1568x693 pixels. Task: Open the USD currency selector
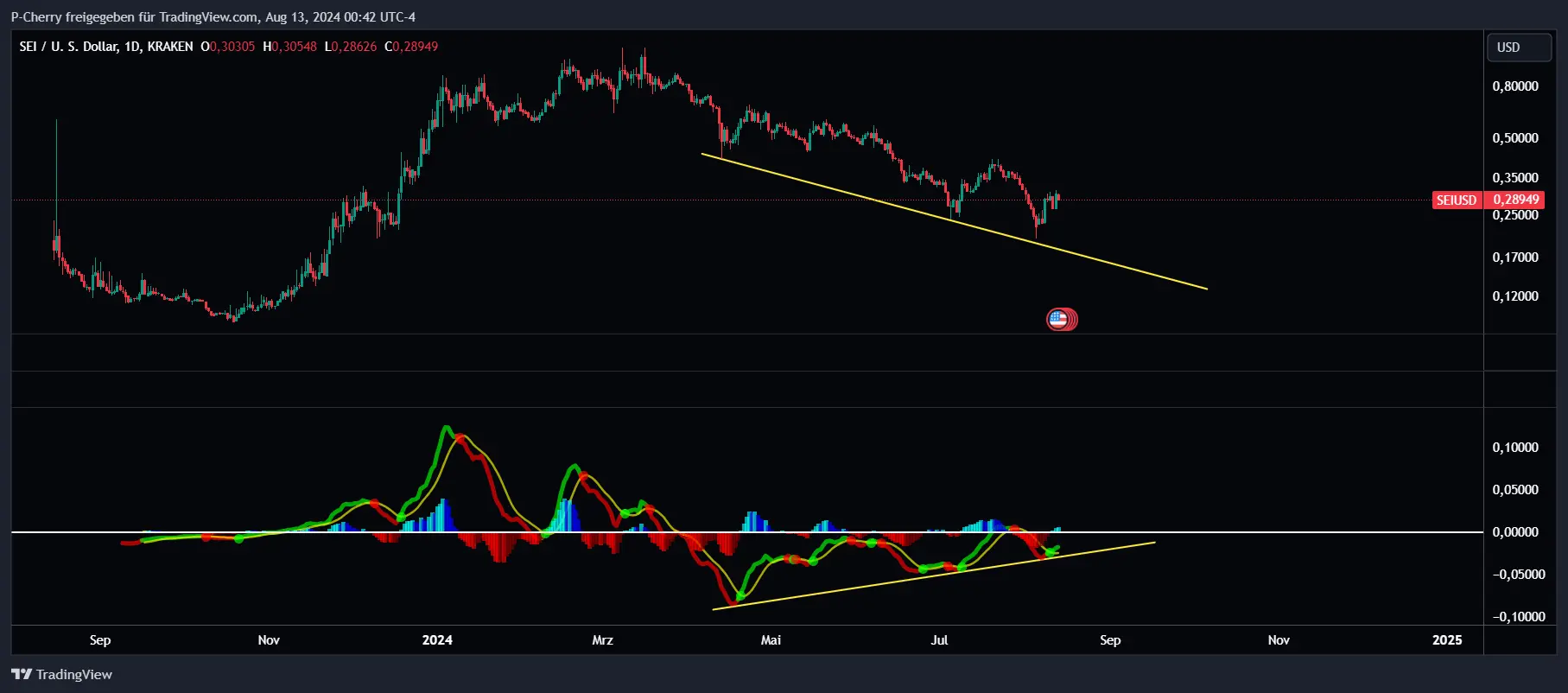point(1519,48)
